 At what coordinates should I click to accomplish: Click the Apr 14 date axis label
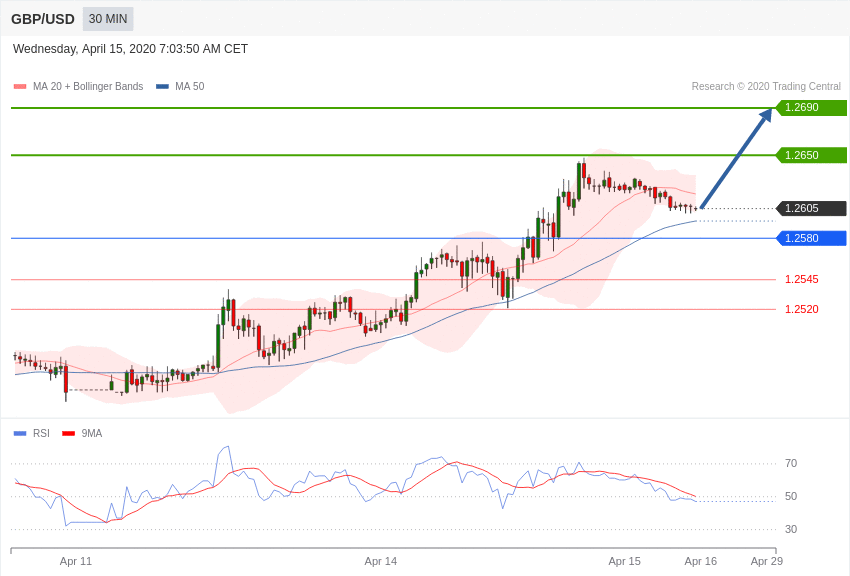pos(381,561)
